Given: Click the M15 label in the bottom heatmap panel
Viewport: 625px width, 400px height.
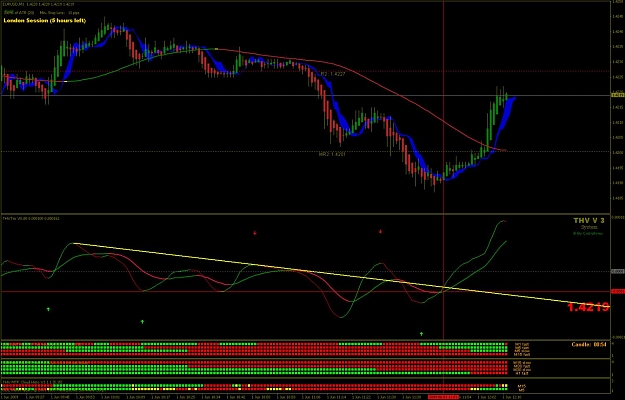Looking at the screenshot, I should (x=522, y=386).
